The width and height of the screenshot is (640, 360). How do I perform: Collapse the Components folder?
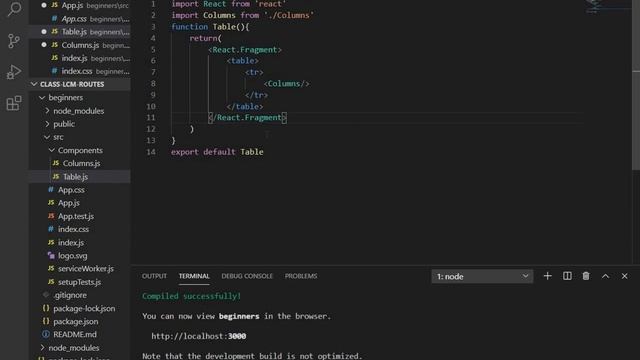80,150
